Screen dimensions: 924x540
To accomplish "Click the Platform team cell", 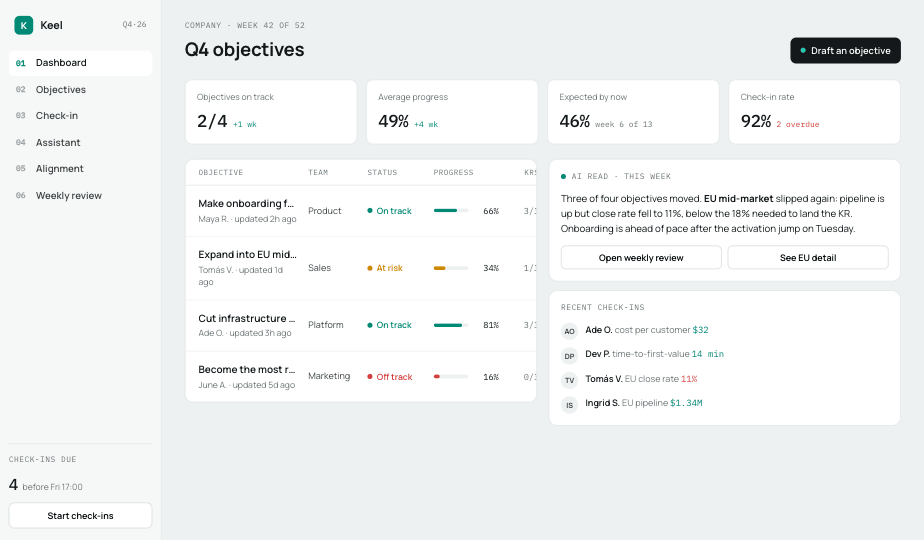I will (x=325, y=325).
